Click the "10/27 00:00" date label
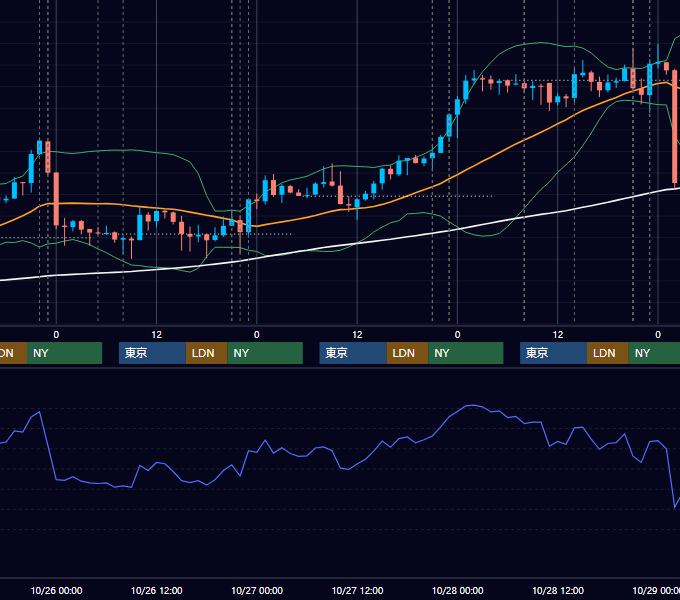This screenshot has height=600, width=680. 257,590
